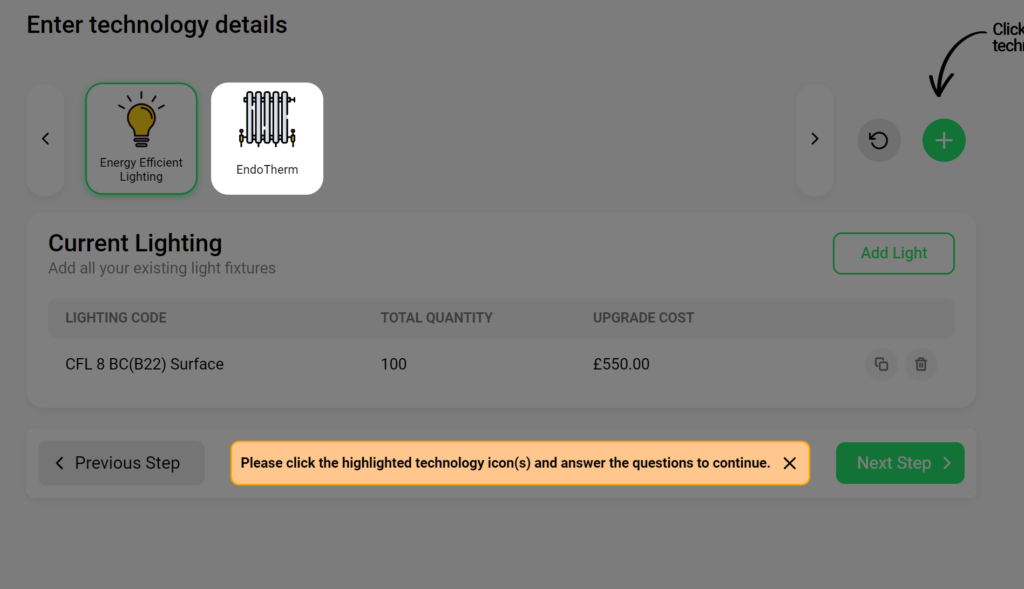Go back with Previous Step
1024x589 pixels.
point(121,463)
